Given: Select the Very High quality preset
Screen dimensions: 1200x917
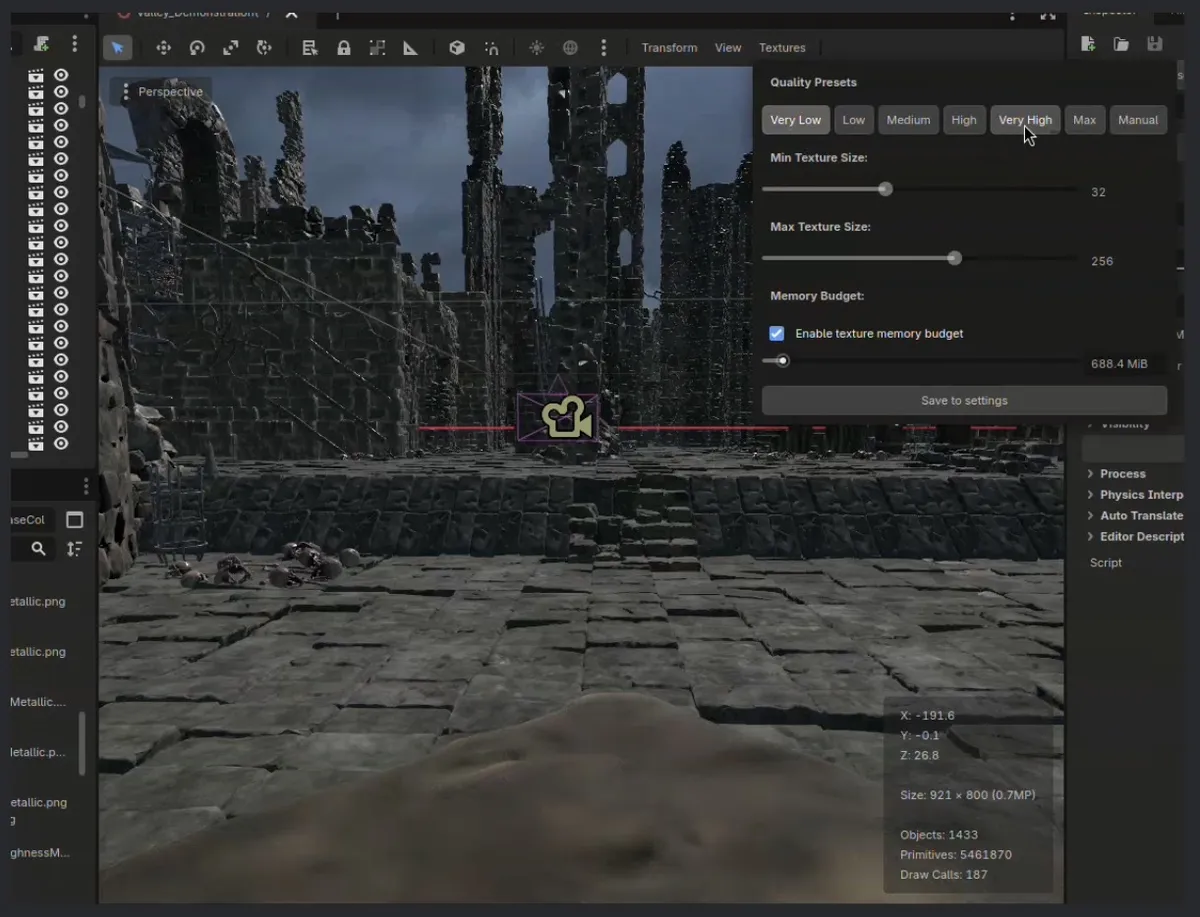Looking at the screenshot, I should point(1025,120).
